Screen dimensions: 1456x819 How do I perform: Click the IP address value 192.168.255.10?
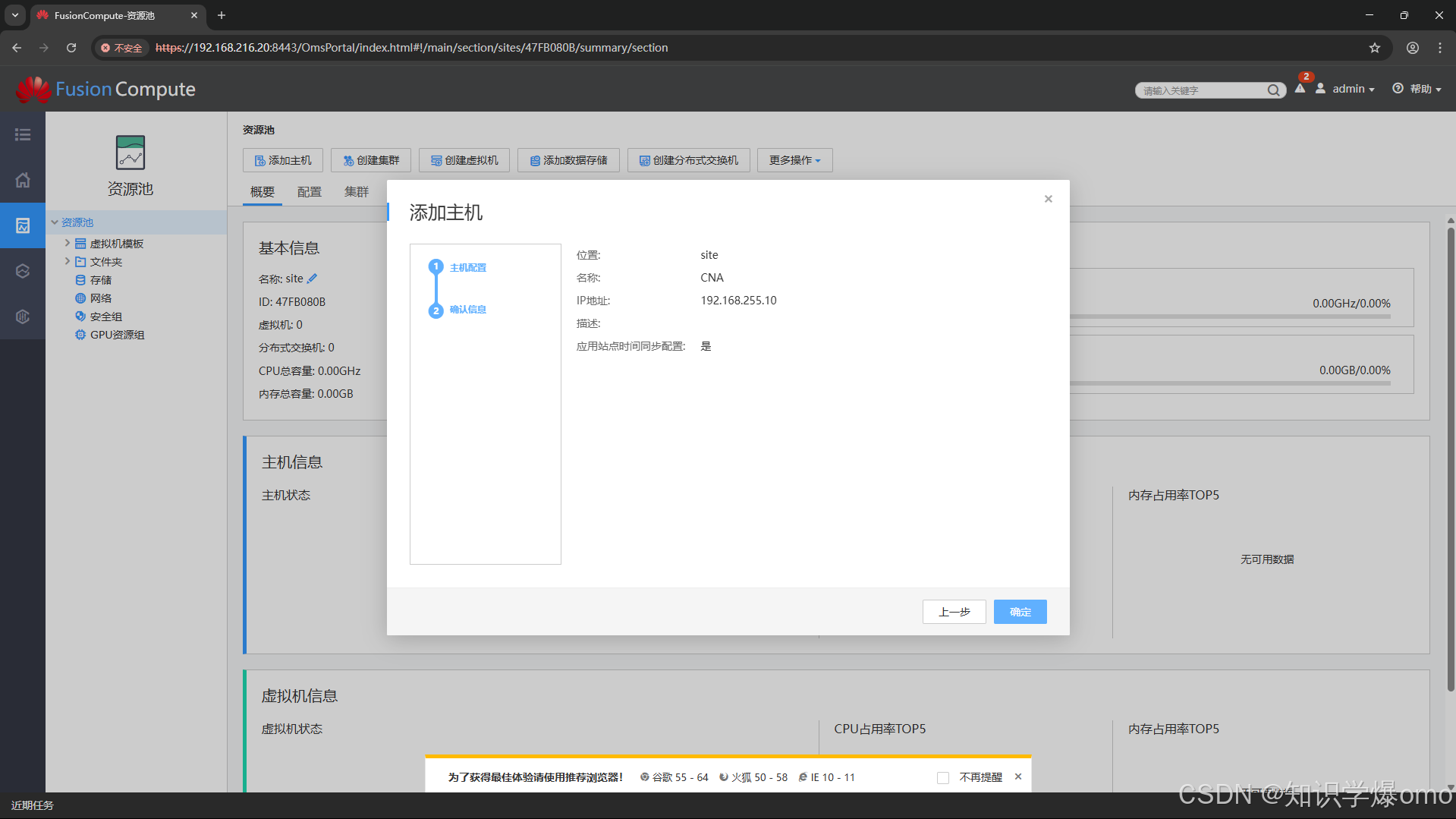pyautogui.click(x=738, y=301)
